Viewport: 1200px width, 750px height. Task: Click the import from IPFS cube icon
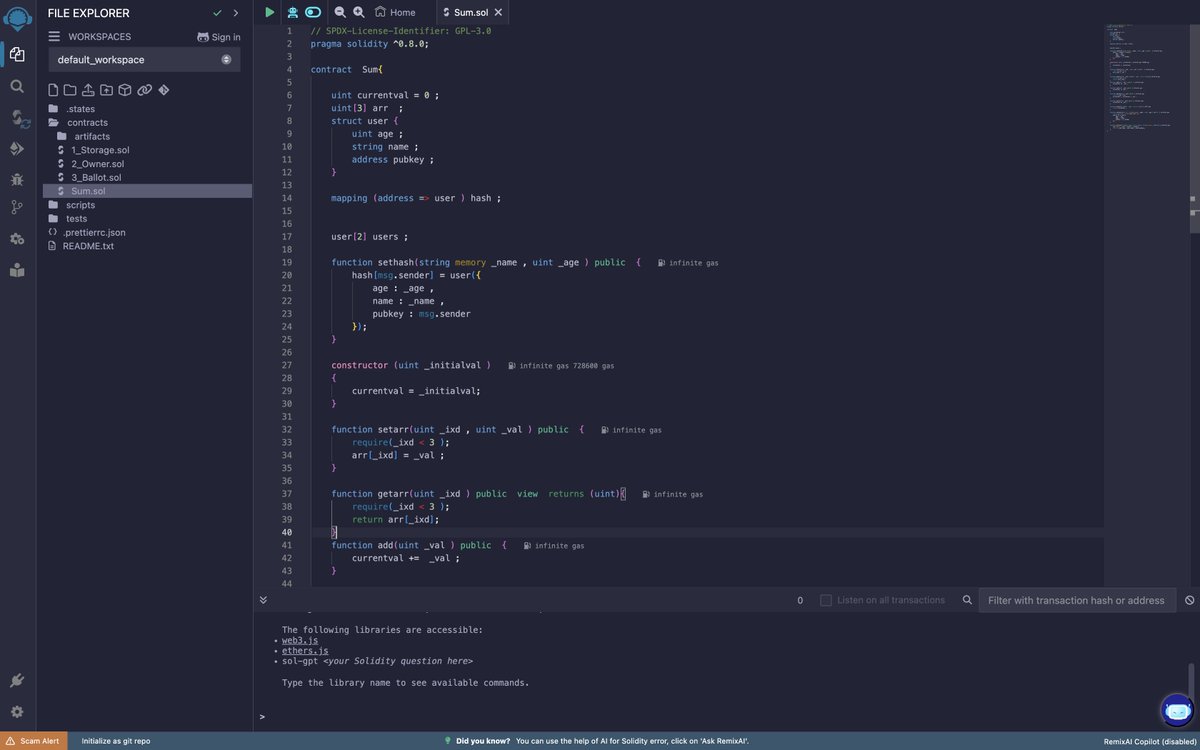pos(125,90)
